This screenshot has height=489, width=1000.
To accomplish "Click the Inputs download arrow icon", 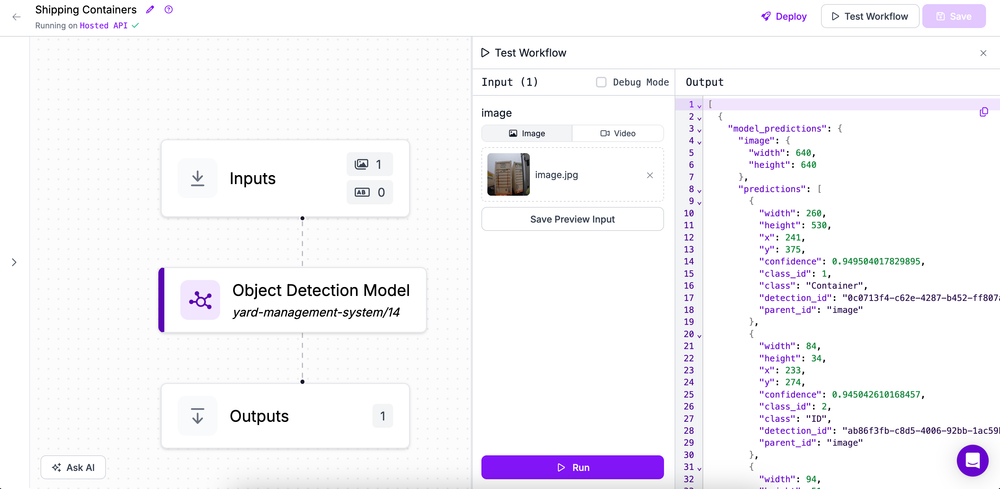I will click(x=198, y=178).
